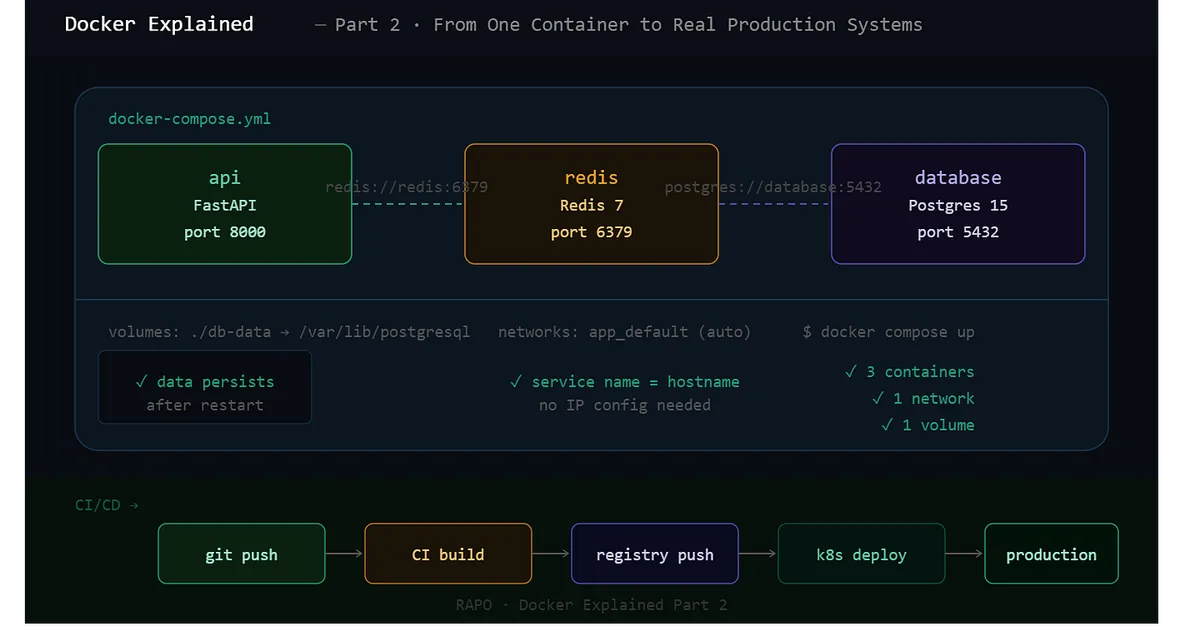
Task: Click the registry push pipeline stage
Action: point(654,553)
